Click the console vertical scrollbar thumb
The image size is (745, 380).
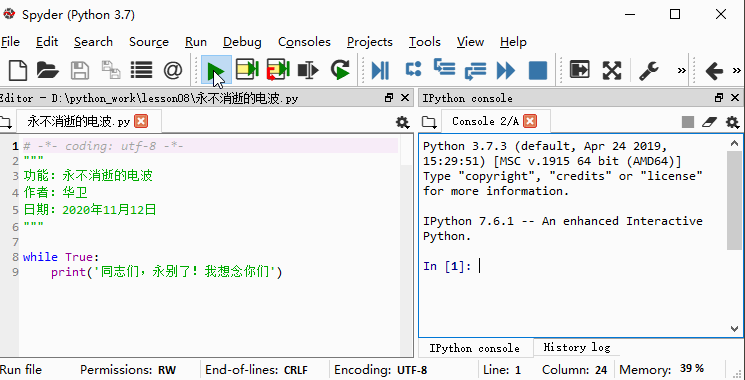click(x=734, y=200)
